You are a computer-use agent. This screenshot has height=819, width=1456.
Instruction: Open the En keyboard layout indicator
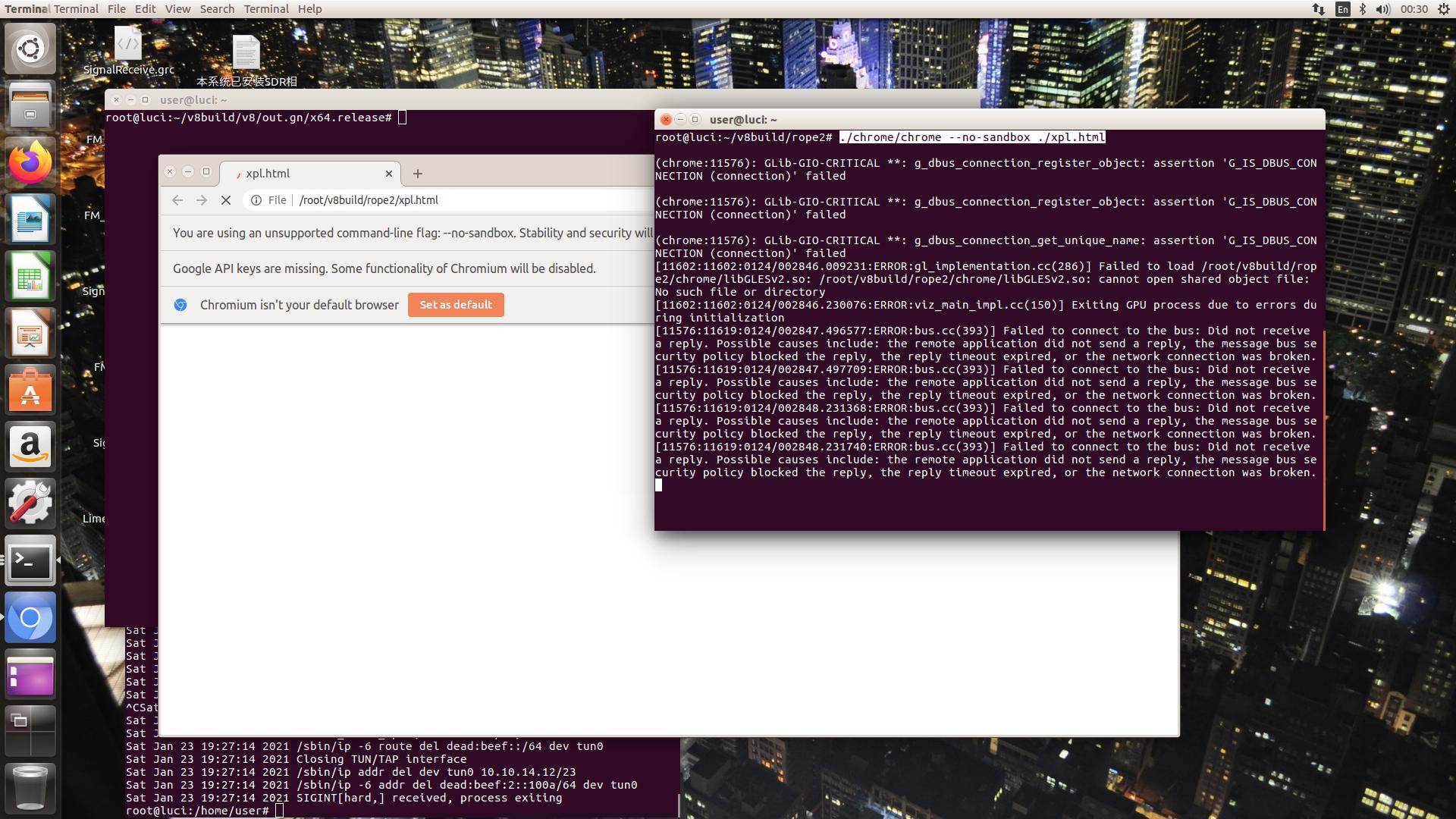1343,9
